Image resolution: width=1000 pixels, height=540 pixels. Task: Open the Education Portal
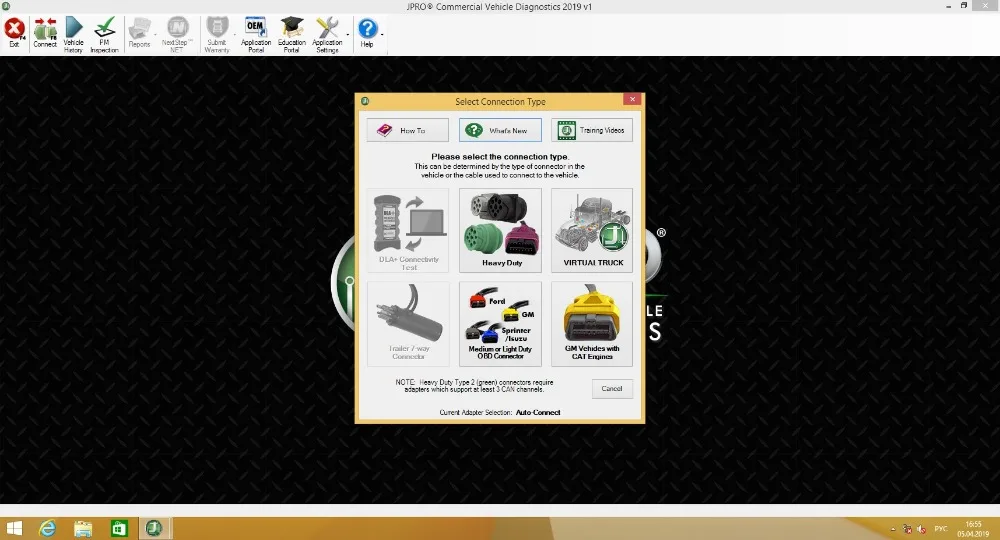[x=291, y=34]
